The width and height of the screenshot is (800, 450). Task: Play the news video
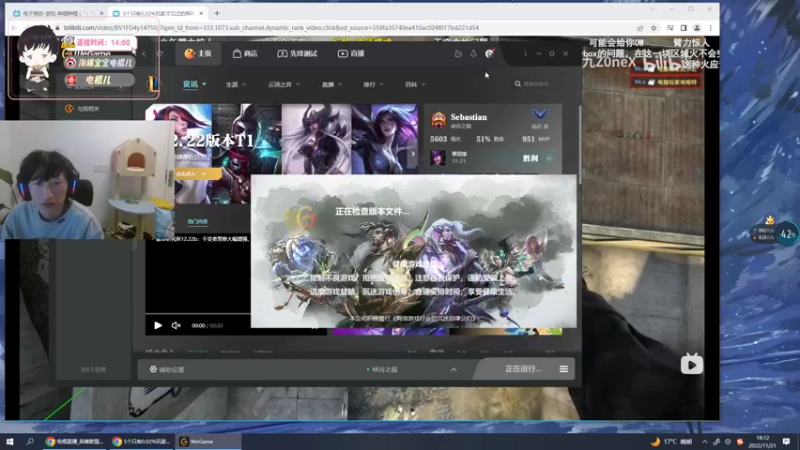click(158, 325)
